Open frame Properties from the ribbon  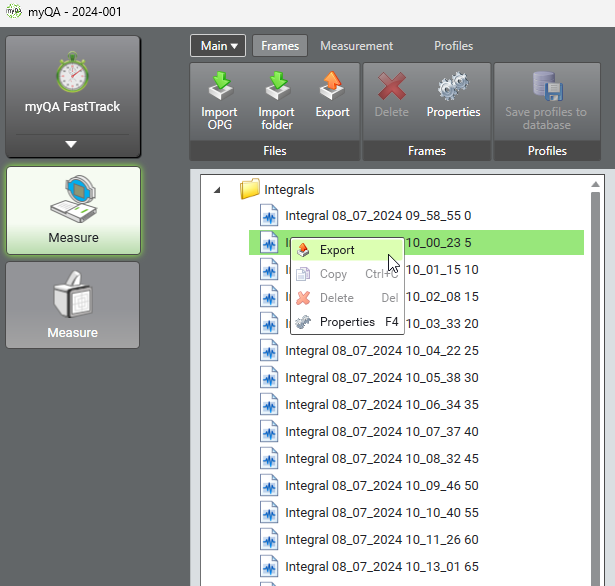pos(453,95)
